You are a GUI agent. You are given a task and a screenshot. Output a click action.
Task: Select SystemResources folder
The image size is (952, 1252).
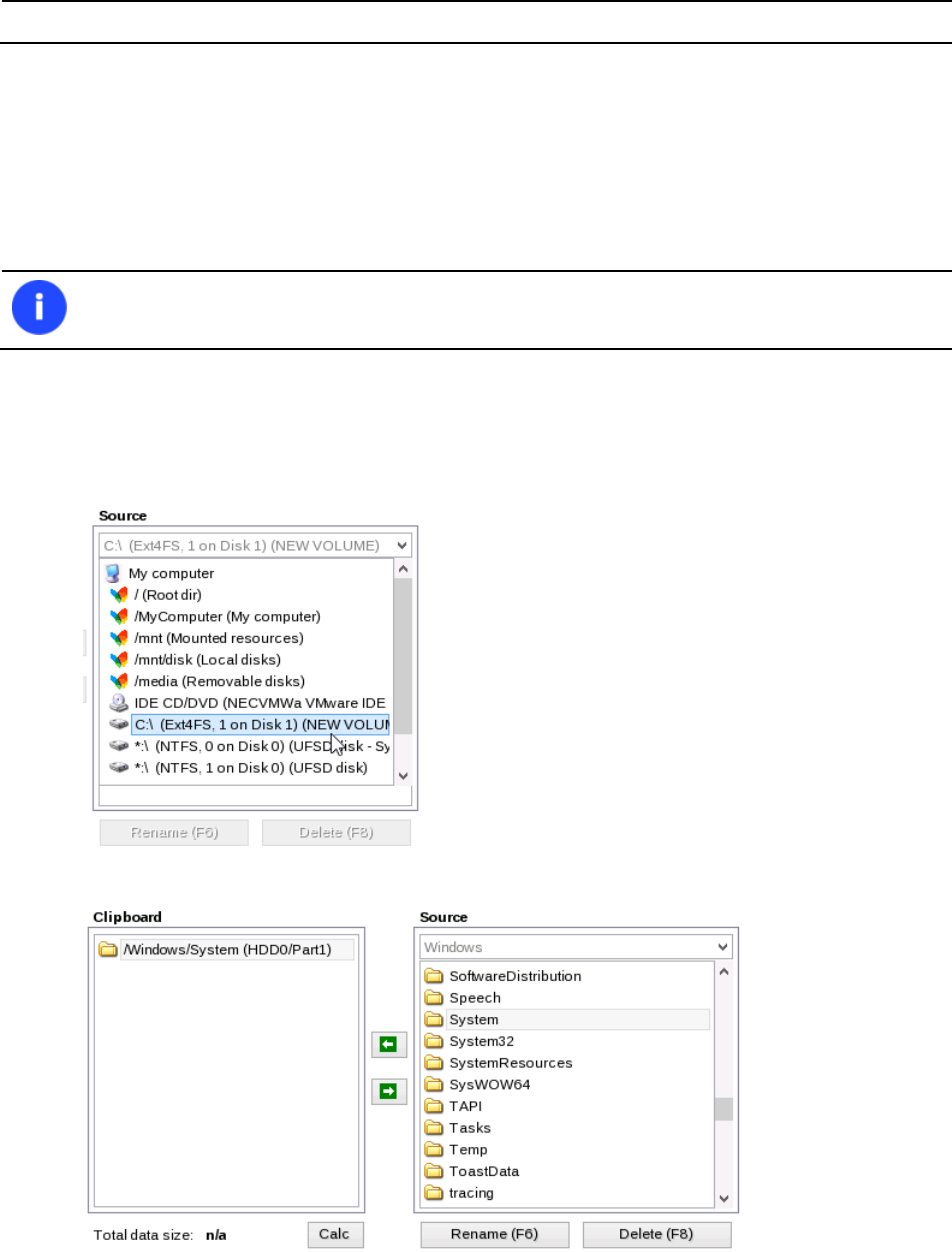click(x=510, y=1062)
